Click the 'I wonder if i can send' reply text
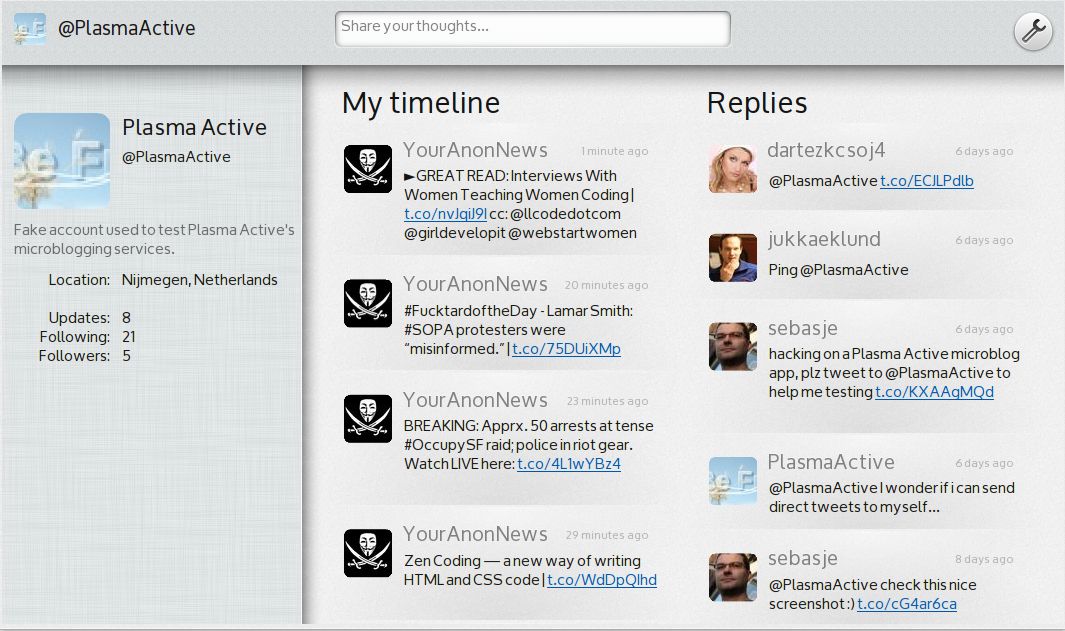 coord(892,497)
